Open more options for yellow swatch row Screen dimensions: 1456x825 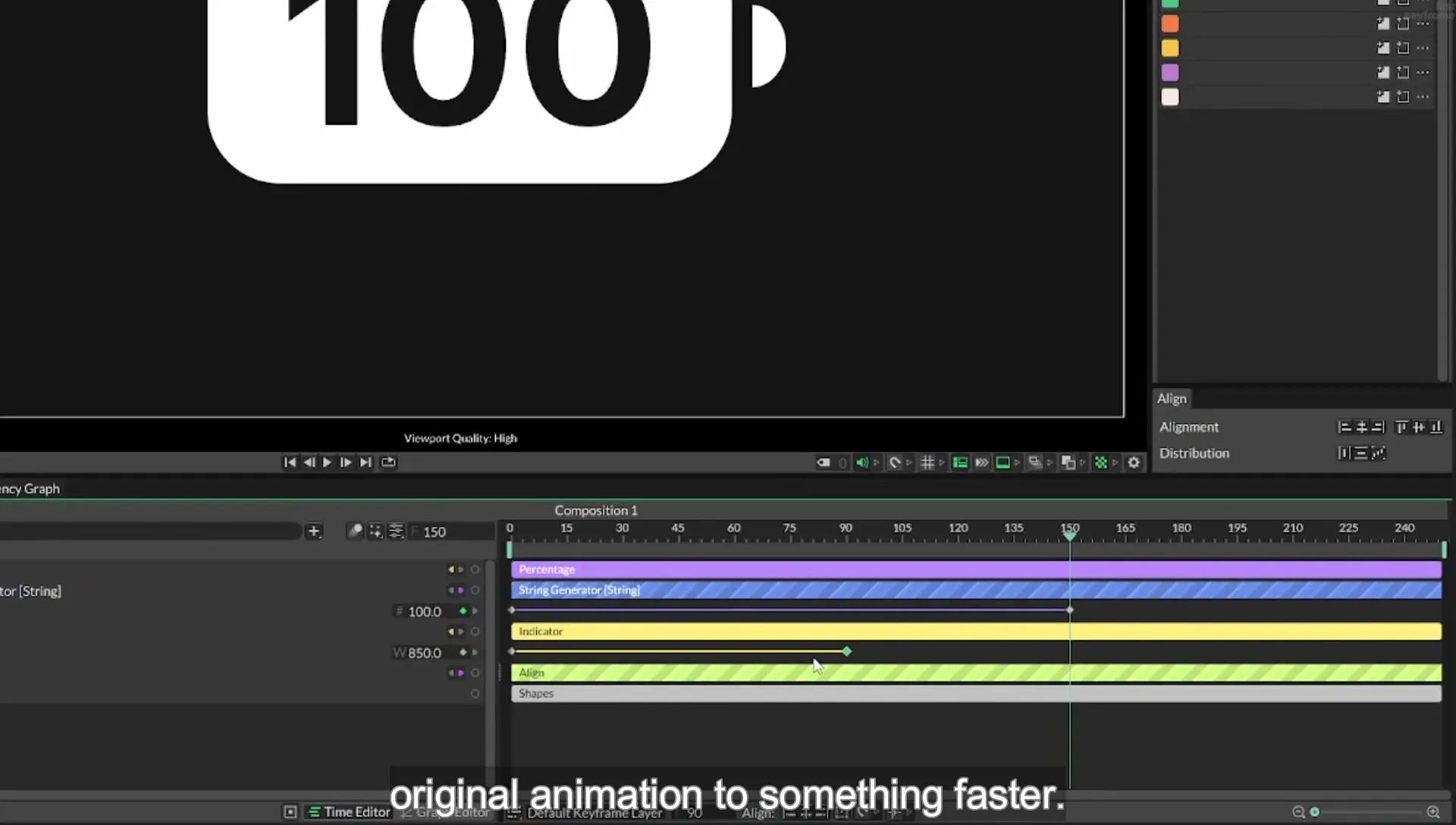click(x=1423, y=49)
